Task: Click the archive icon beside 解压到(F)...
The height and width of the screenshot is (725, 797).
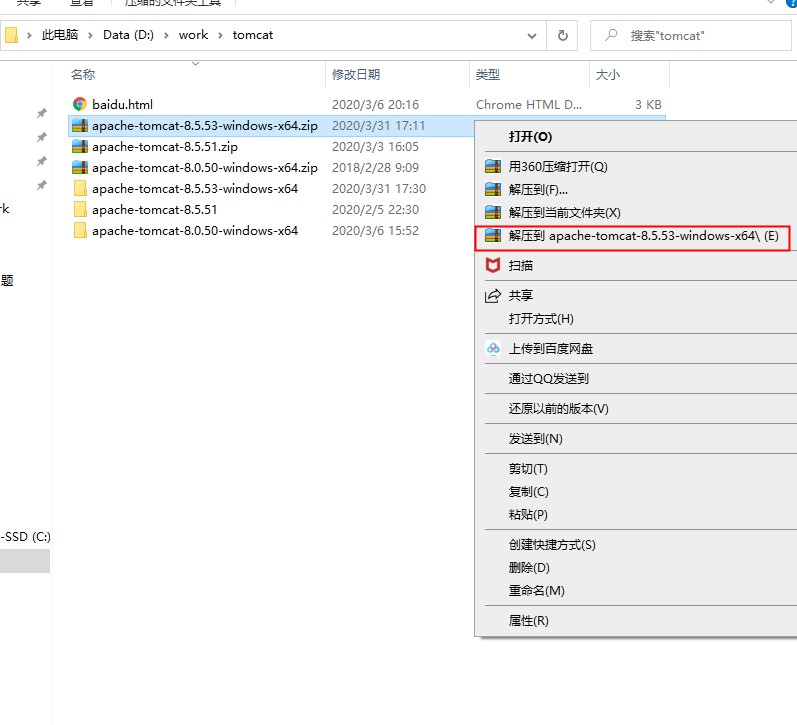Action: coord(493,189)
